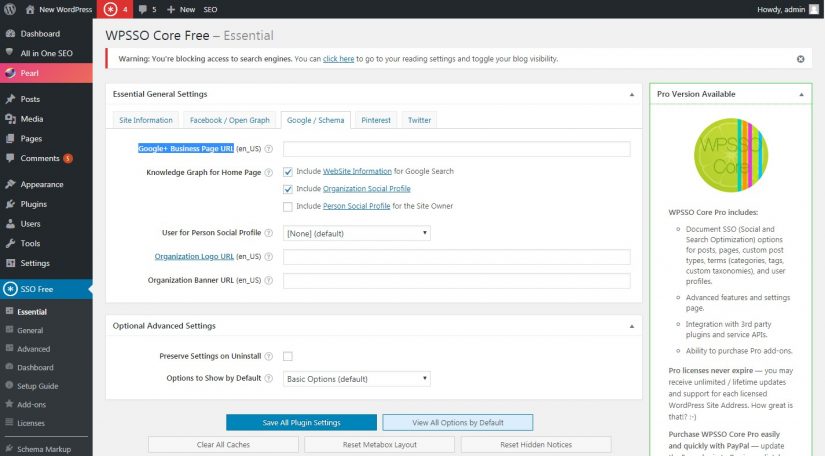
Task: Click help icon for Preserve Settings on Uninstall
Action: [x=268, y=356]
